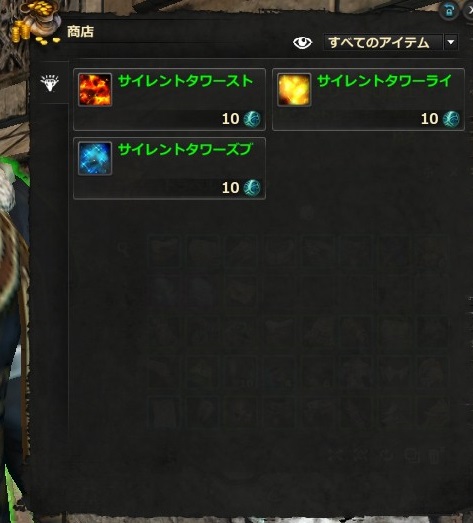Click the fire icon of the サイレントタワースト item
Viewport: 473px width, 523px height.
click(95, 90)
